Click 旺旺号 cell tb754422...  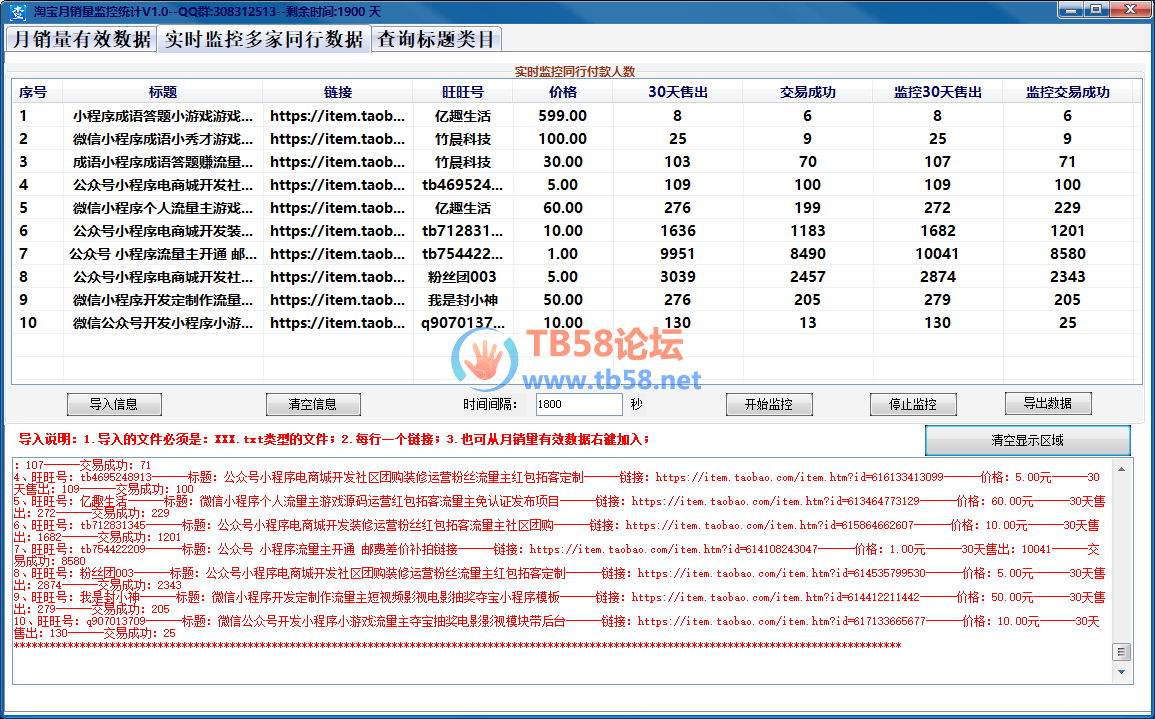click(x=463, y=253)
